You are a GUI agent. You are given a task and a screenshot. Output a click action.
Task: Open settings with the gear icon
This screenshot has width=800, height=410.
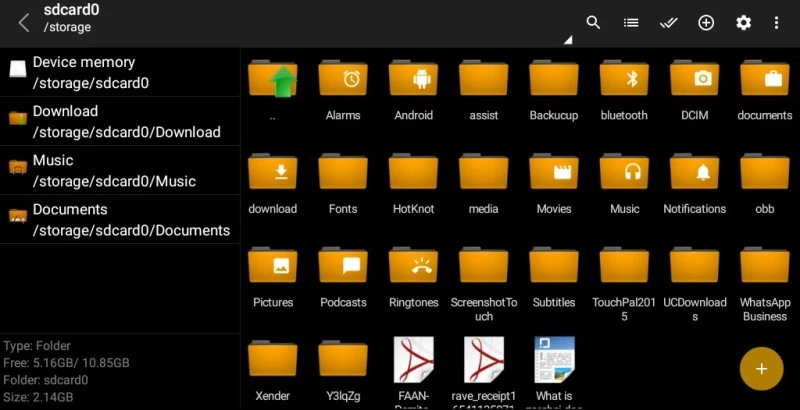[x=743, y=22]
